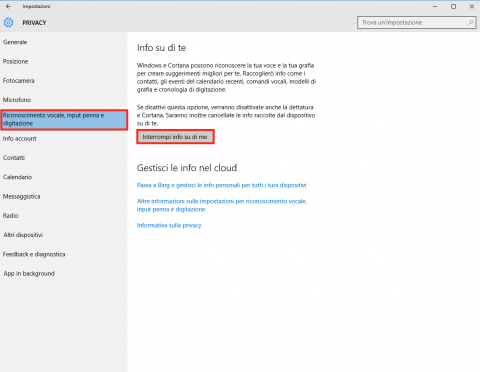Screen dimensions: 480x372
Task: Select Riconoscimento vocale, input penna e digitazione
Action: pyautogui.click(x=64, y=120)
